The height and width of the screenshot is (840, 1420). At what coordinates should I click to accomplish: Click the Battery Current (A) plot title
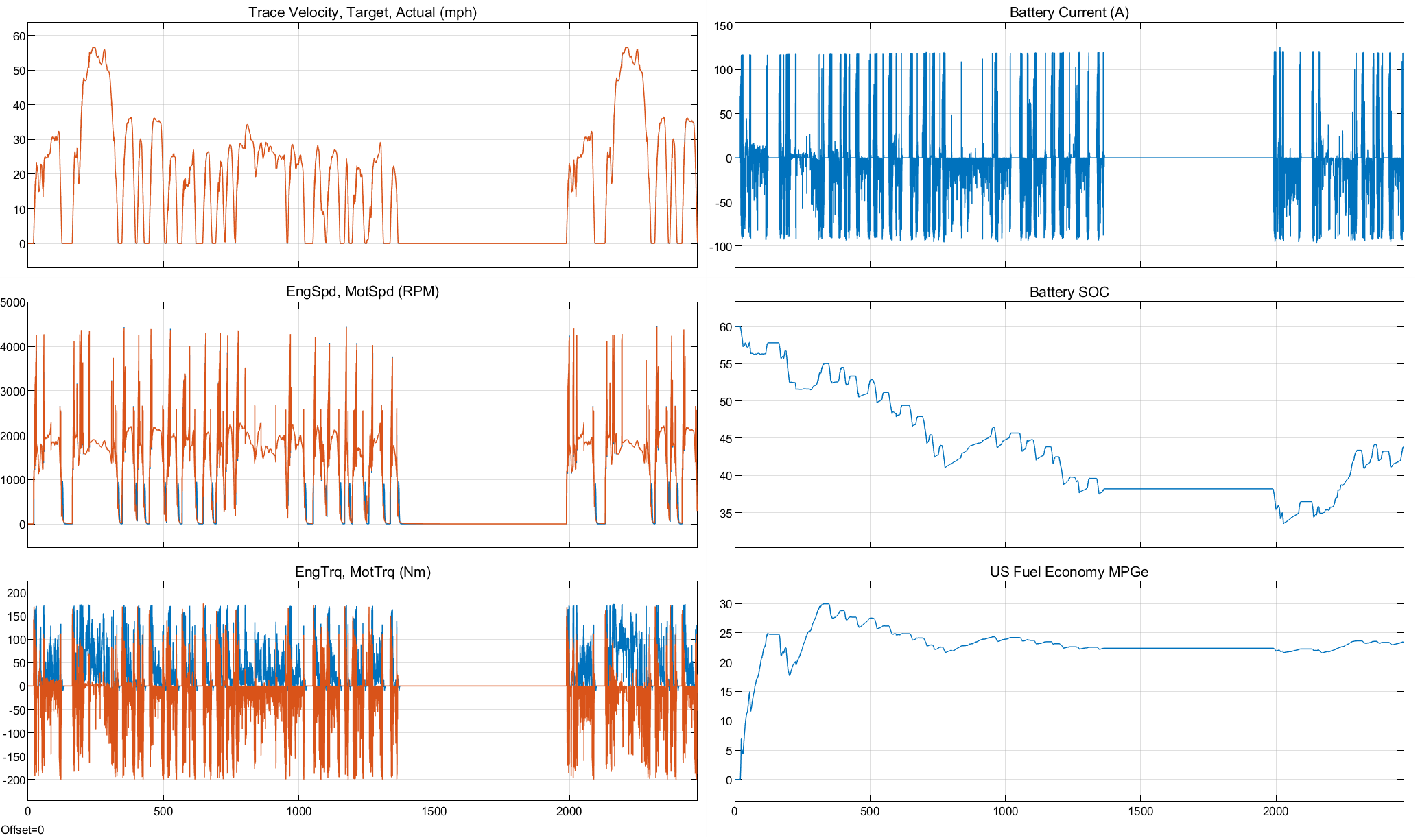coord(1069,12)
